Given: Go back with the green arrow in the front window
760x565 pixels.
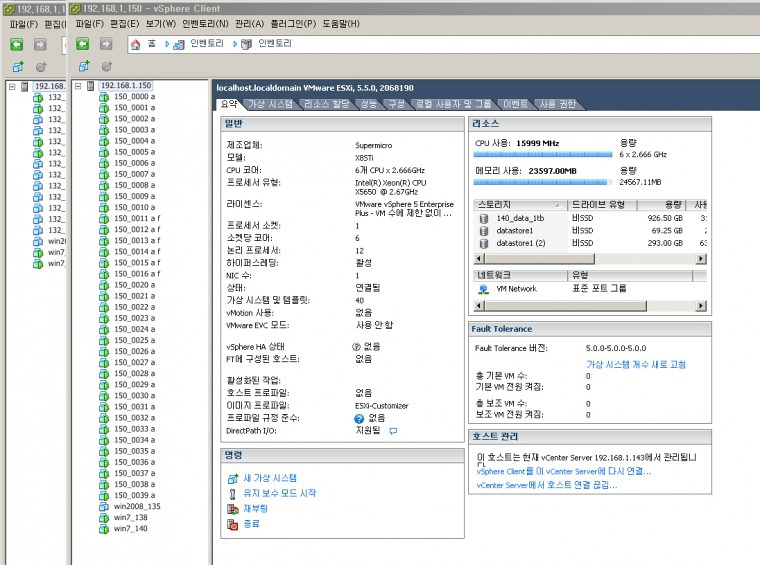Looking at the screenshot, I should tap(83, 44).
